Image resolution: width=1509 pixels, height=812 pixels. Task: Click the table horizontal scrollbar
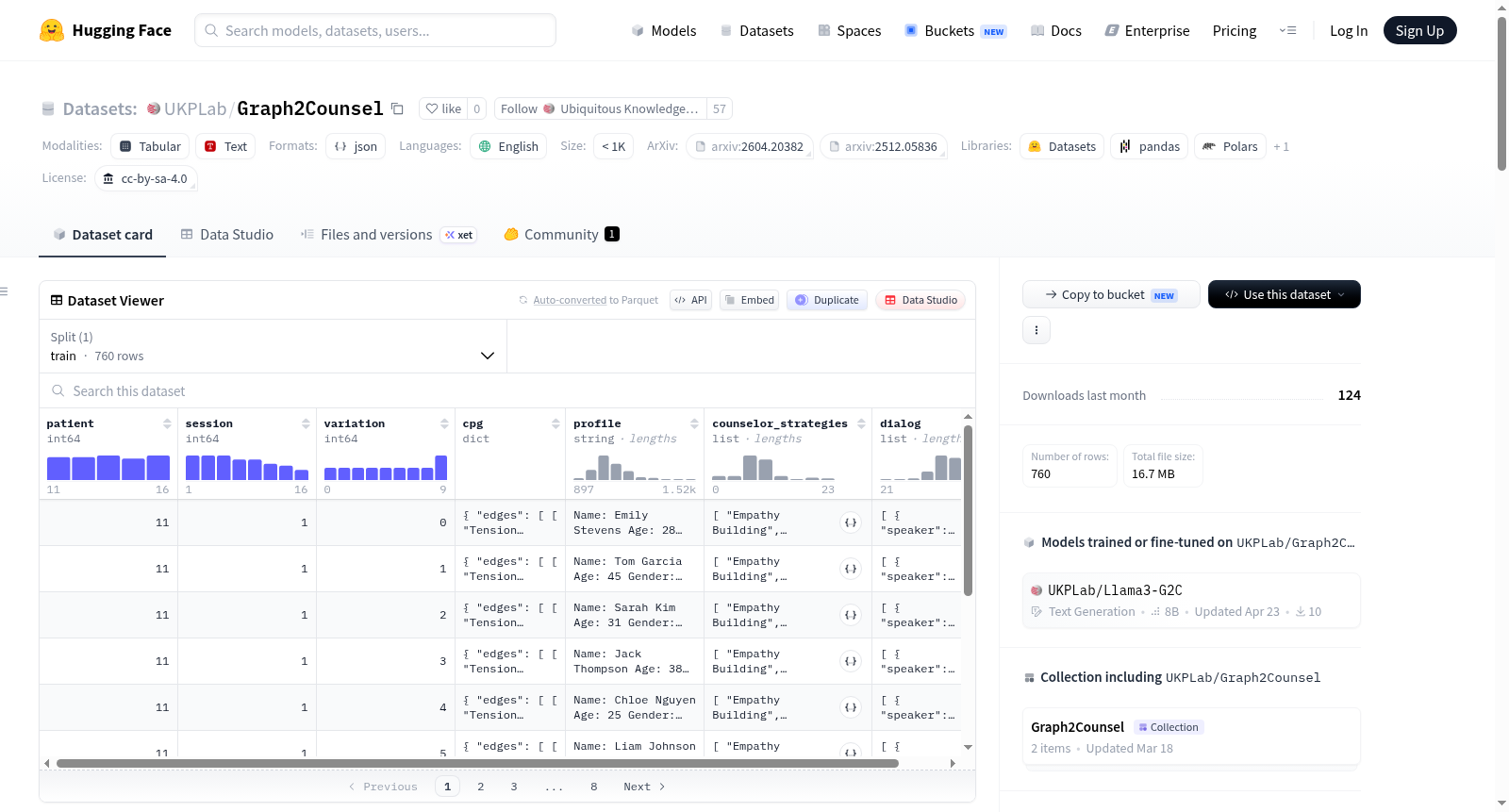(477, 763)
